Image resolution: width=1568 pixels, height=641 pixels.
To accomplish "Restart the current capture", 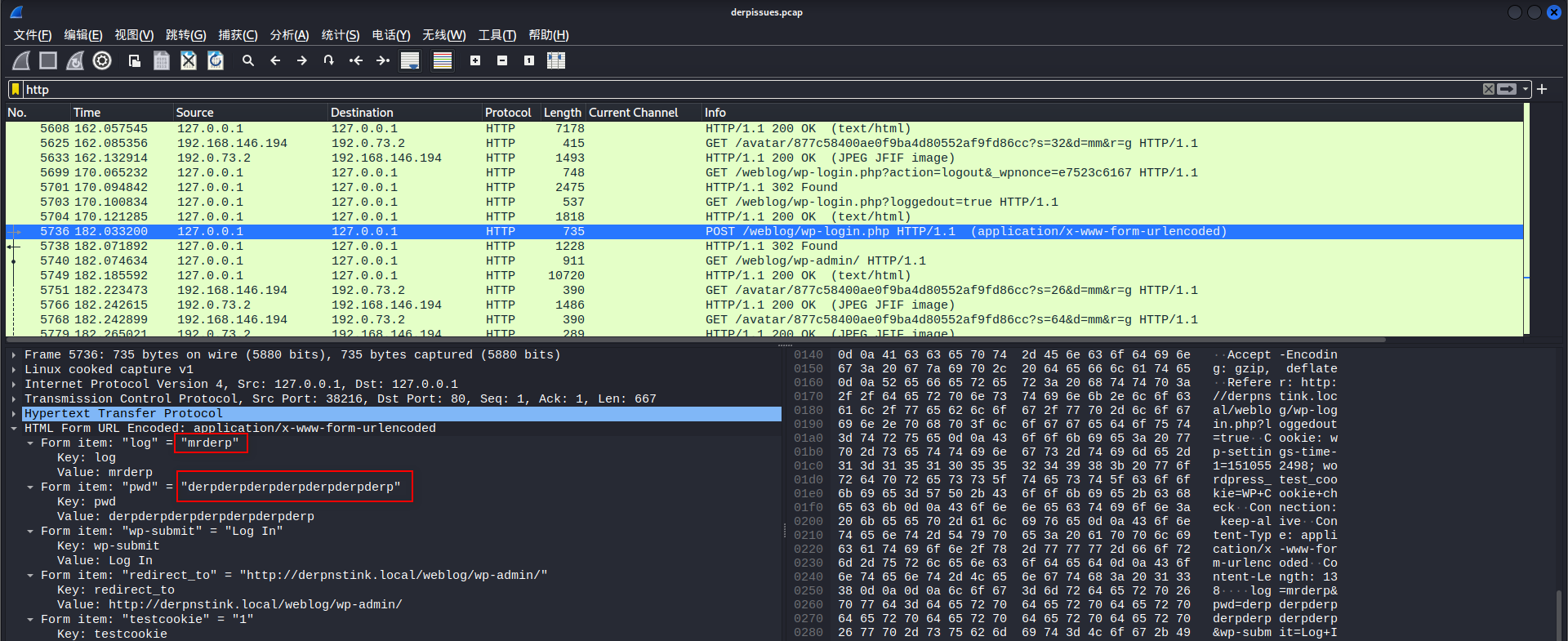I will pyautogui.click(x=75, y=60).
